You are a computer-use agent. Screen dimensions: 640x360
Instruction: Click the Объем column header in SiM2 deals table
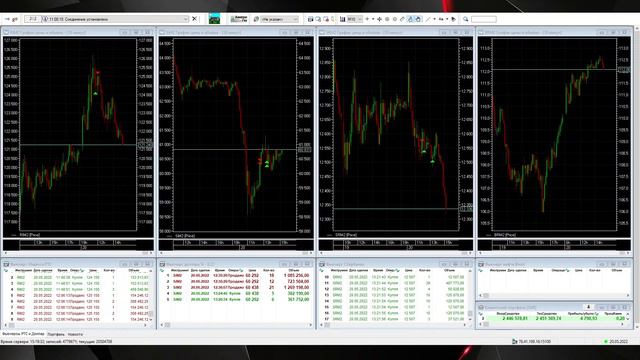tap(293, 270)
